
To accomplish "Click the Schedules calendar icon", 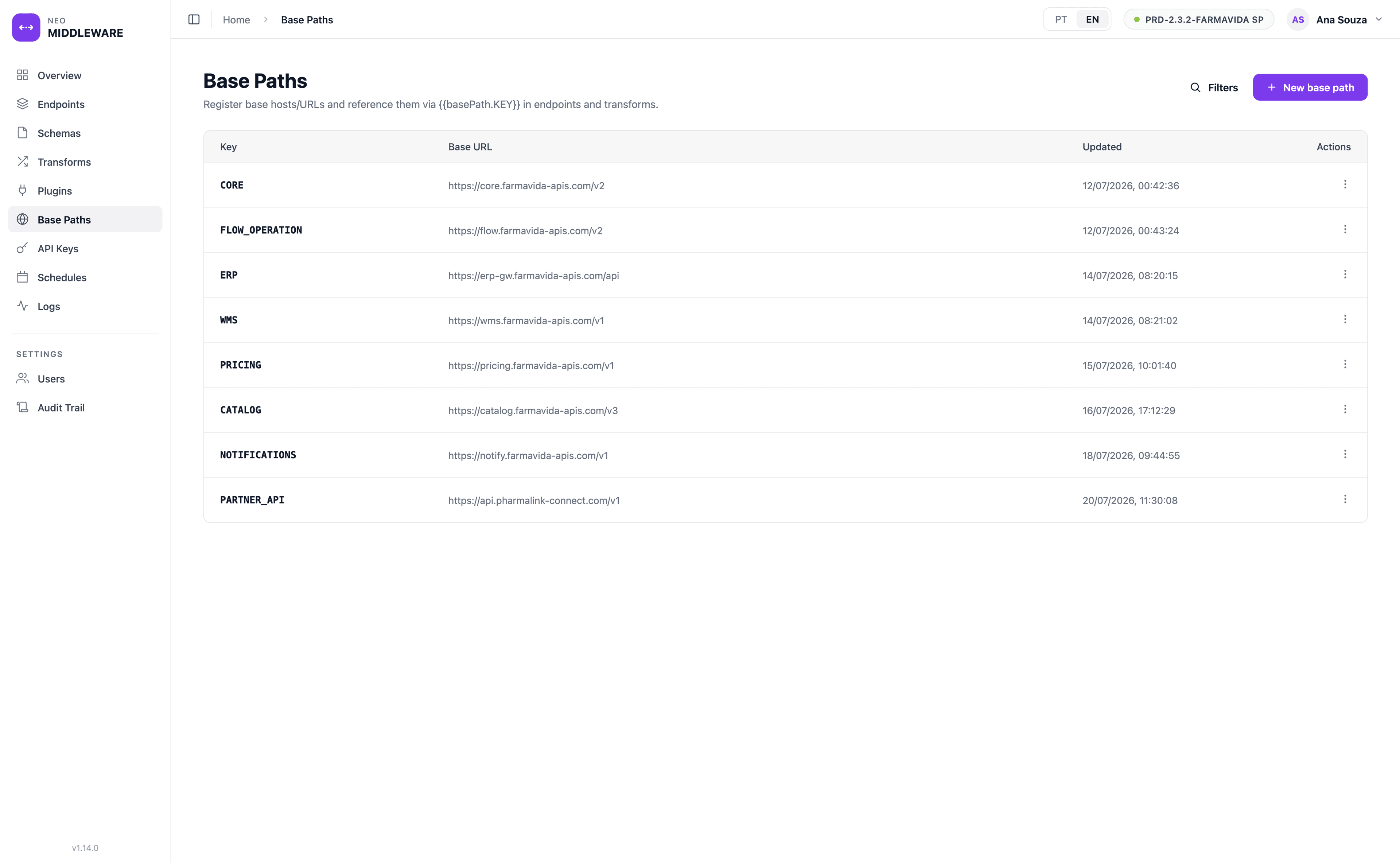I will (22, 277).
